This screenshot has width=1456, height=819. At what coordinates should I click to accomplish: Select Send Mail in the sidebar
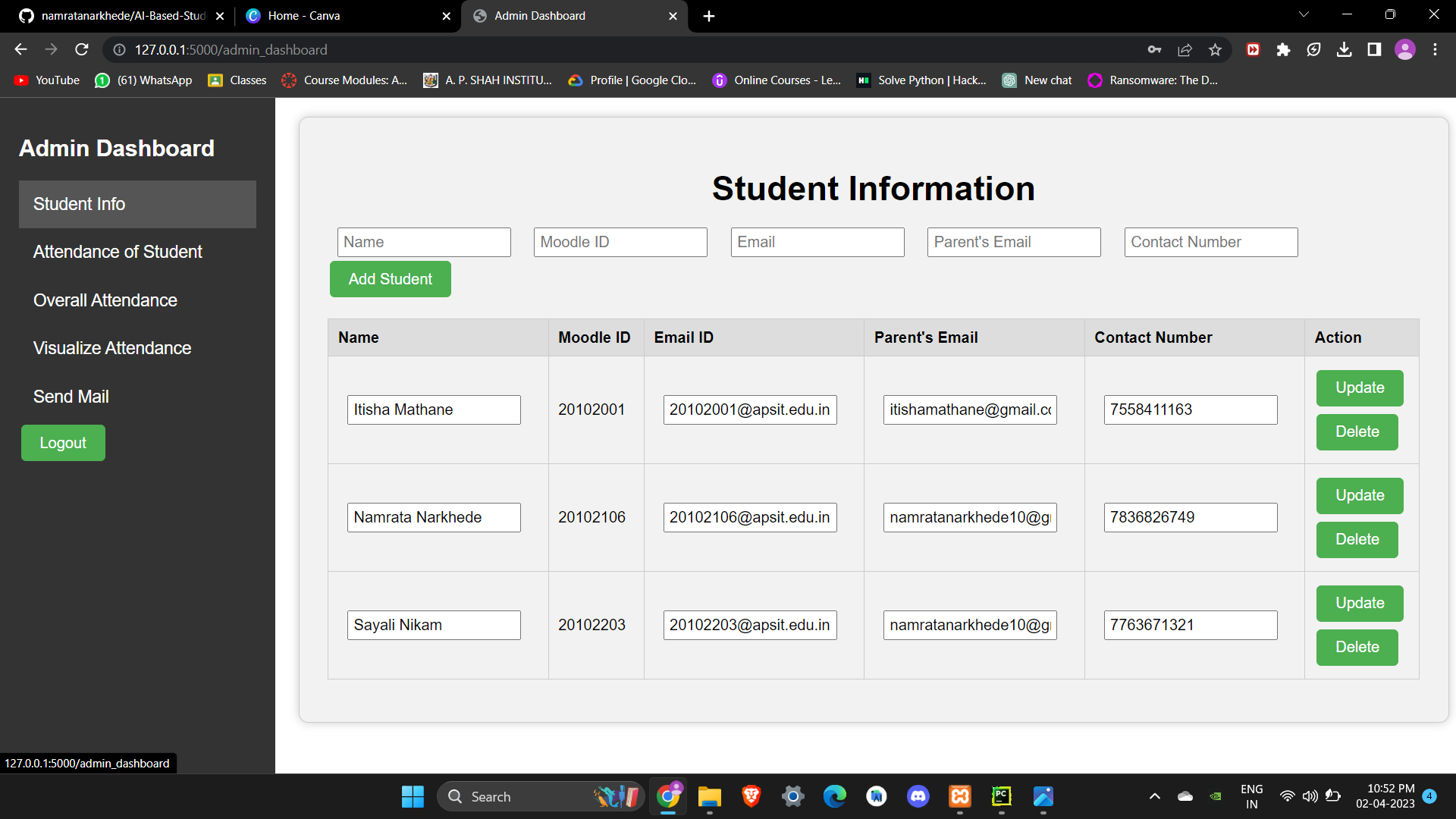[71, 396]
